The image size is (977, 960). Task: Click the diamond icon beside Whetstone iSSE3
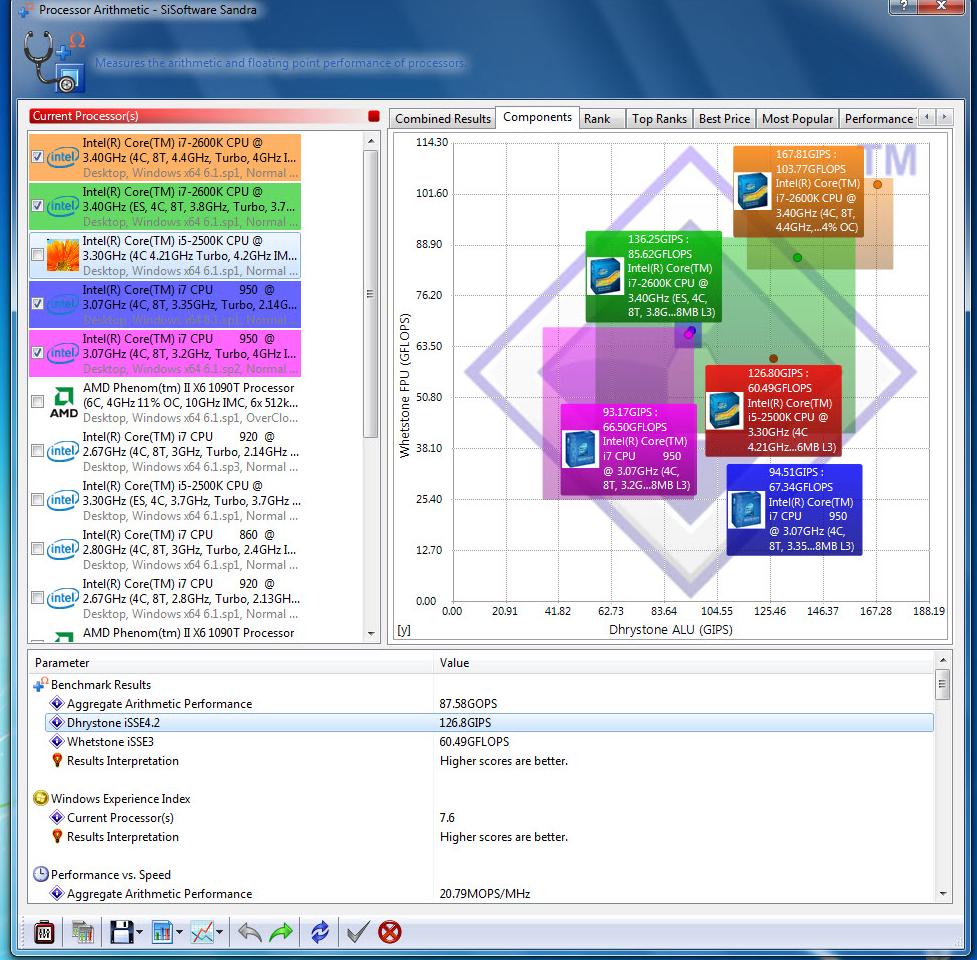tap(57, 741)
